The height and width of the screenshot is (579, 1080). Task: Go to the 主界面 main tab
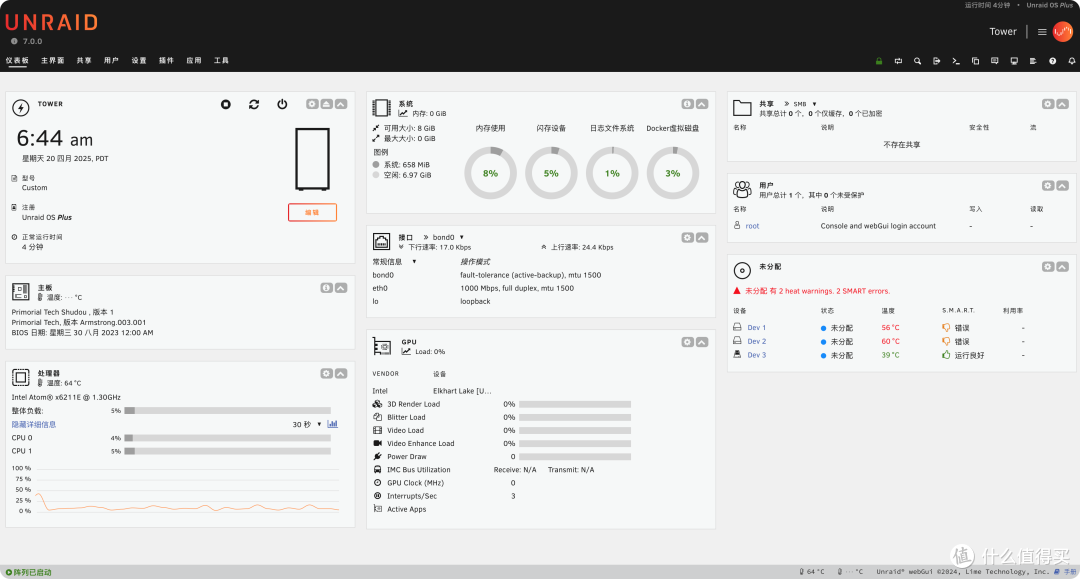[x=52, y=61]
